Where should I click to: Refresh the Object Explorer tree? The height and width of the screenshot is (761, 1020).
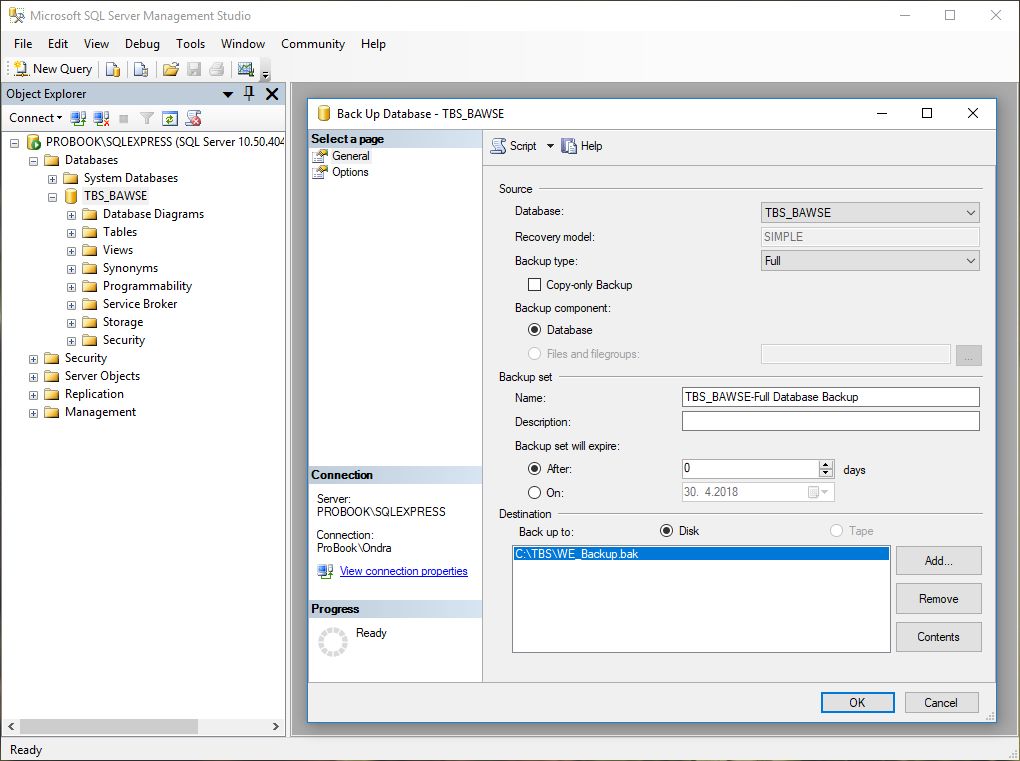tap(170, 118)
